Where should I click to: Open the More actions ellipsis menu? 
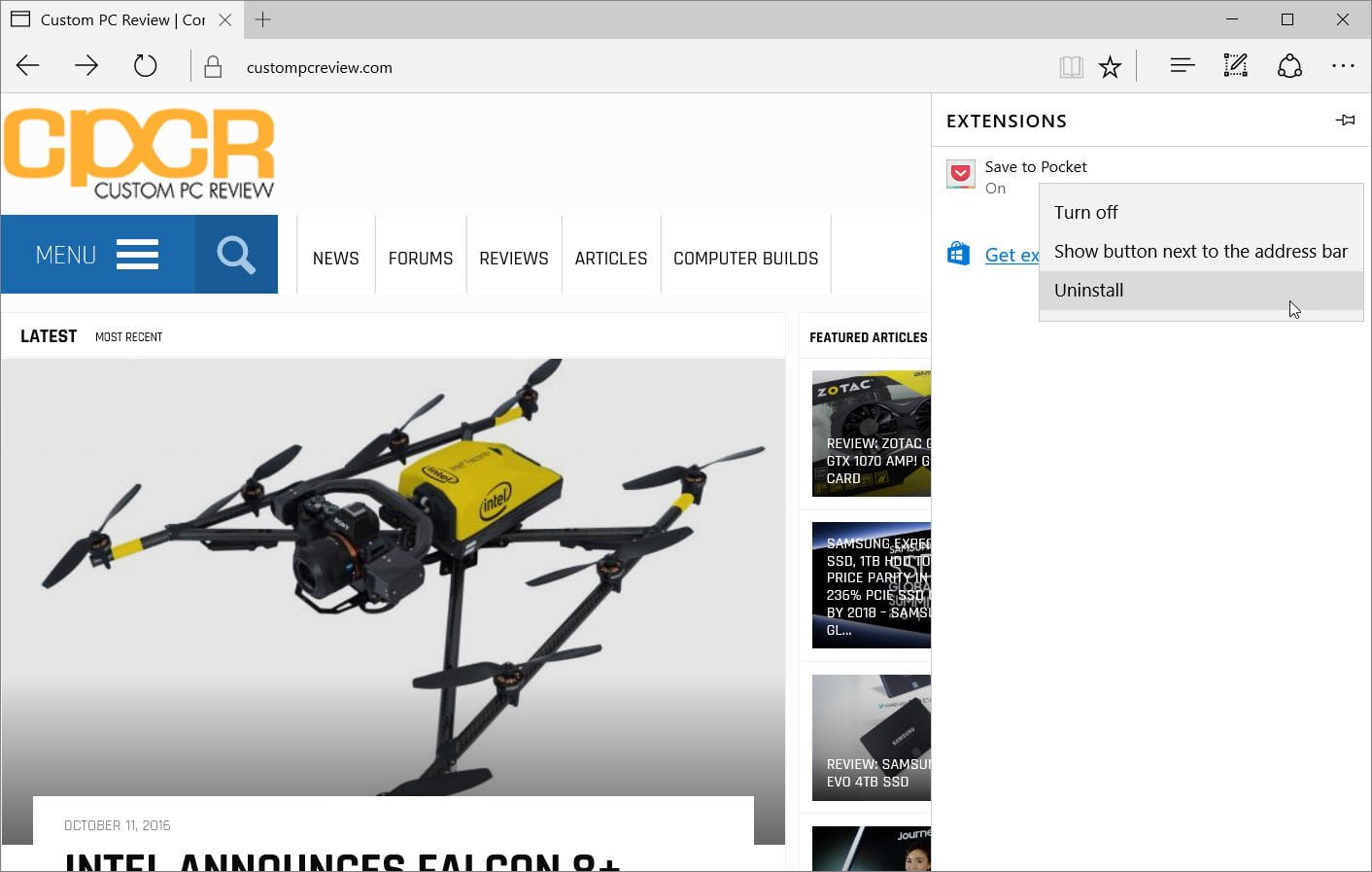click(1343, 65)
